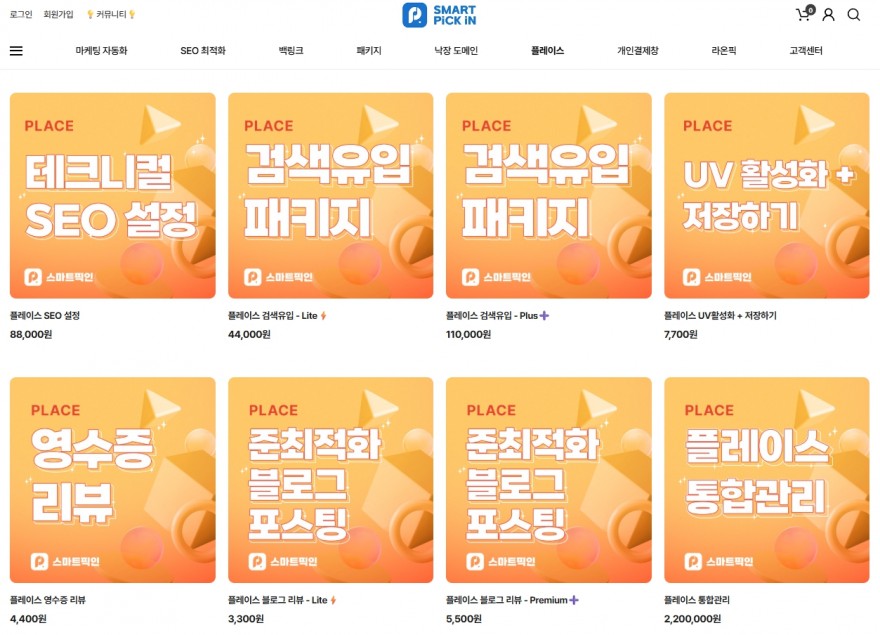This screenshot has width=880, height=635.
Task: Click the 회원가입 link
Action: [x=58, y=14]
